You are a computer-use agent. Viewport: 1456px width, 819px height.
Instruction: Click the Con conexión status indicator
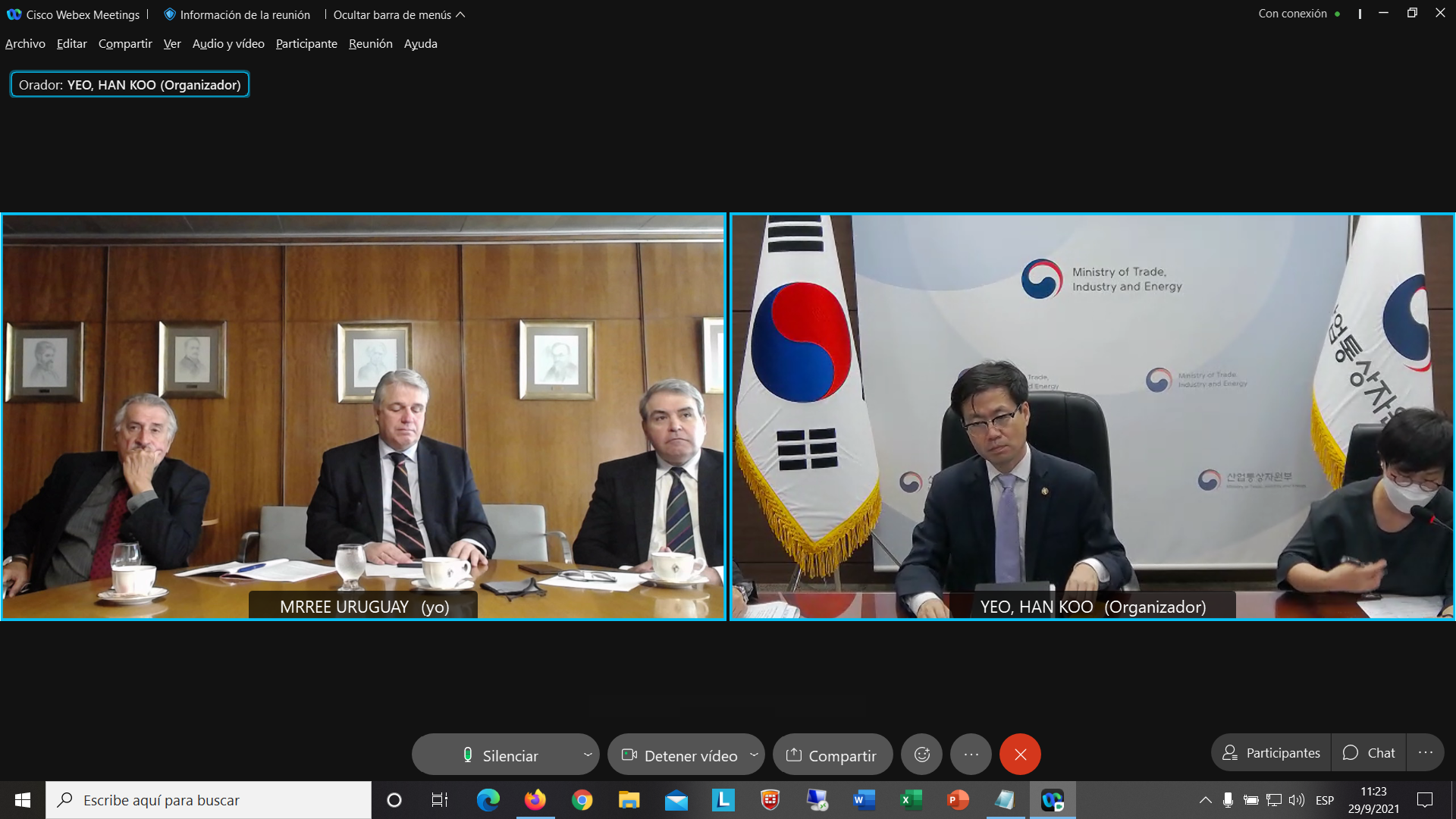(1299, 14)
